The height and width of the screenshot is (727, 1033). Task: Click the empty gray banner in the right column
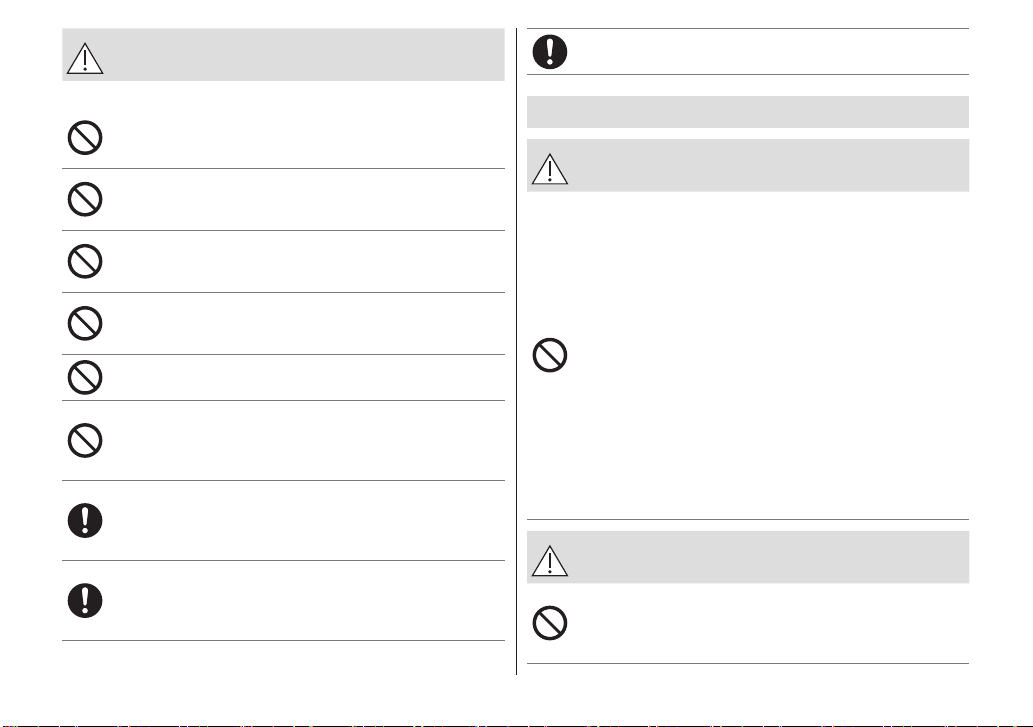click(748, 112)
